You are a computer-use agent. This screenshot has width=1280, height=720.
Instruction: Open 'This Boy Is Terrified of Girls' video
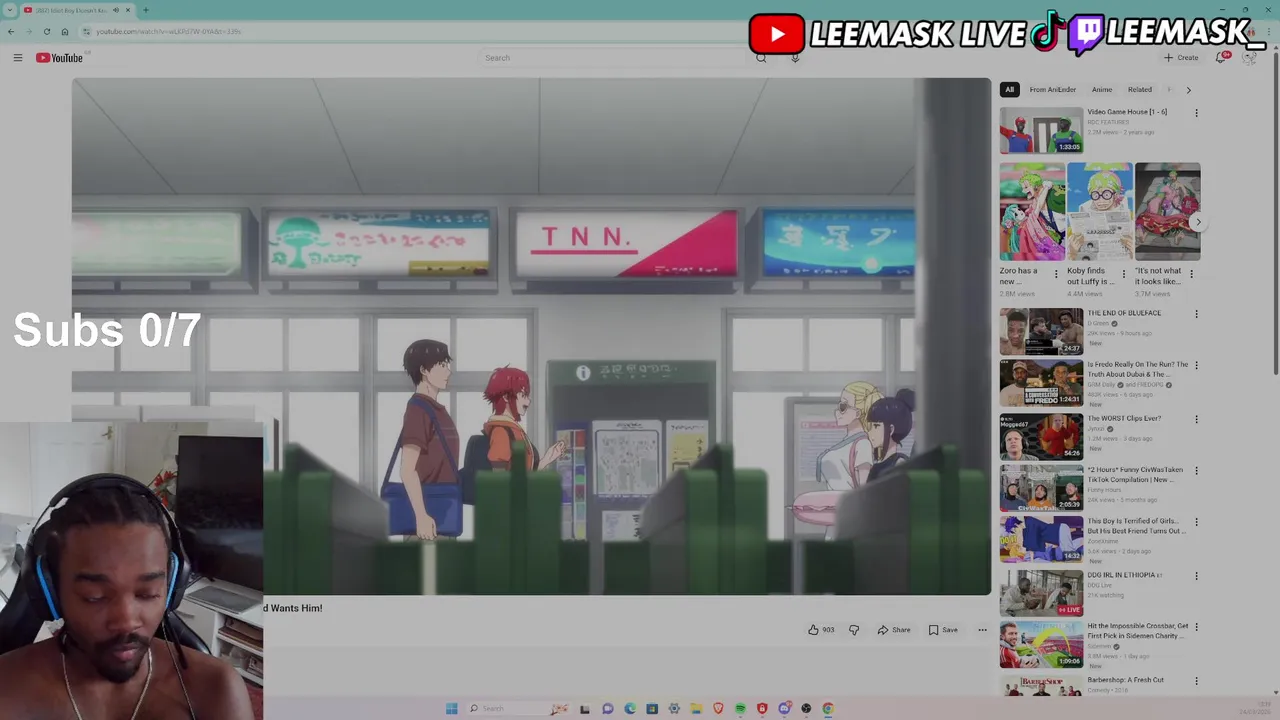tap(1041, 540)
